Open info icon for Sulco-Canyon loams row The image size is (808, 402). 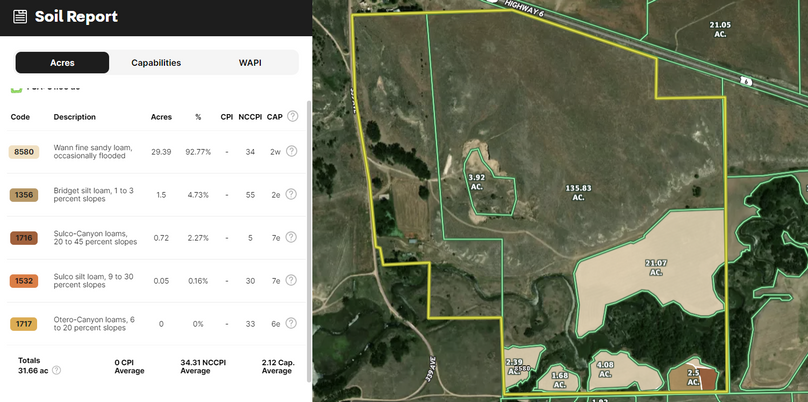[292, 237]
